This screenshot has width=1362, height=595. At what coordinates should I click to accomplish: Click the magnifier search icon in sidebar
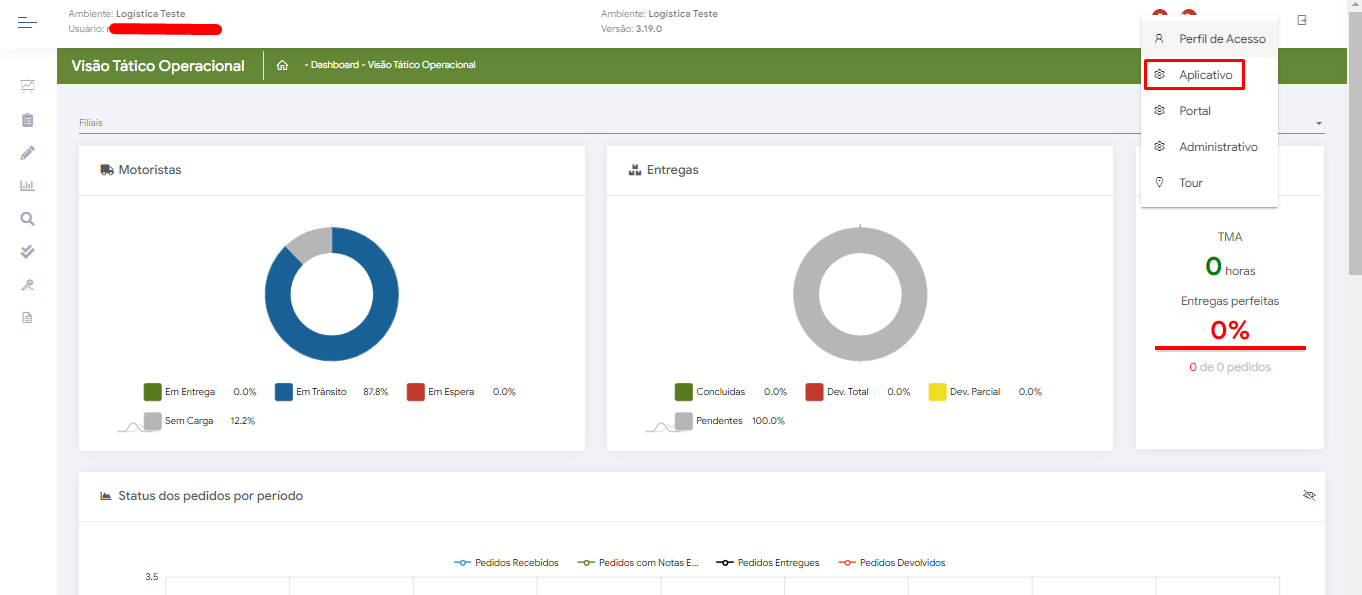[28, 219]
